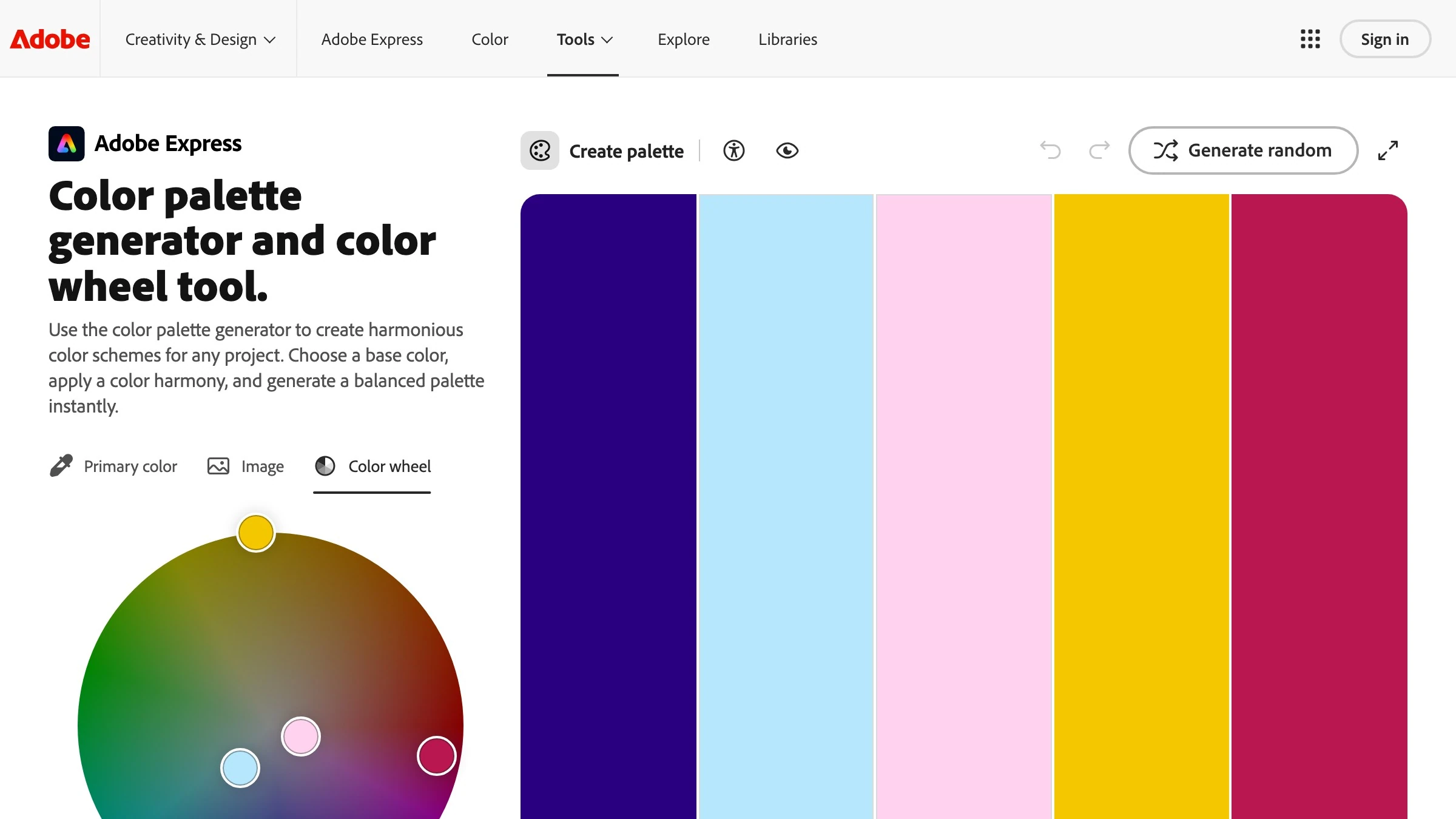Viewport: 1456px width, 819px height.
Task: Click the Image tab picture icon
Action: click(218, 466)
